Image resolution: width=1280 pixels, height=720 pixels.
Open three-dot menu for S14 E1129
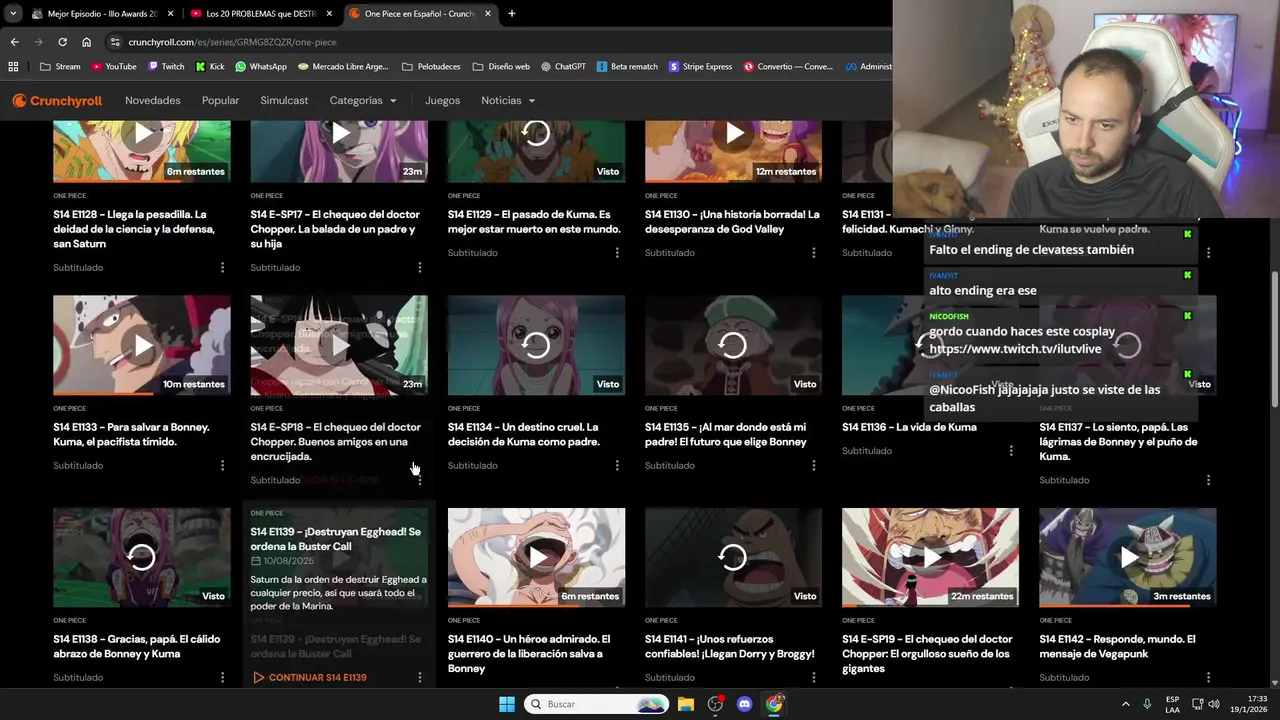tap(616, 253)
